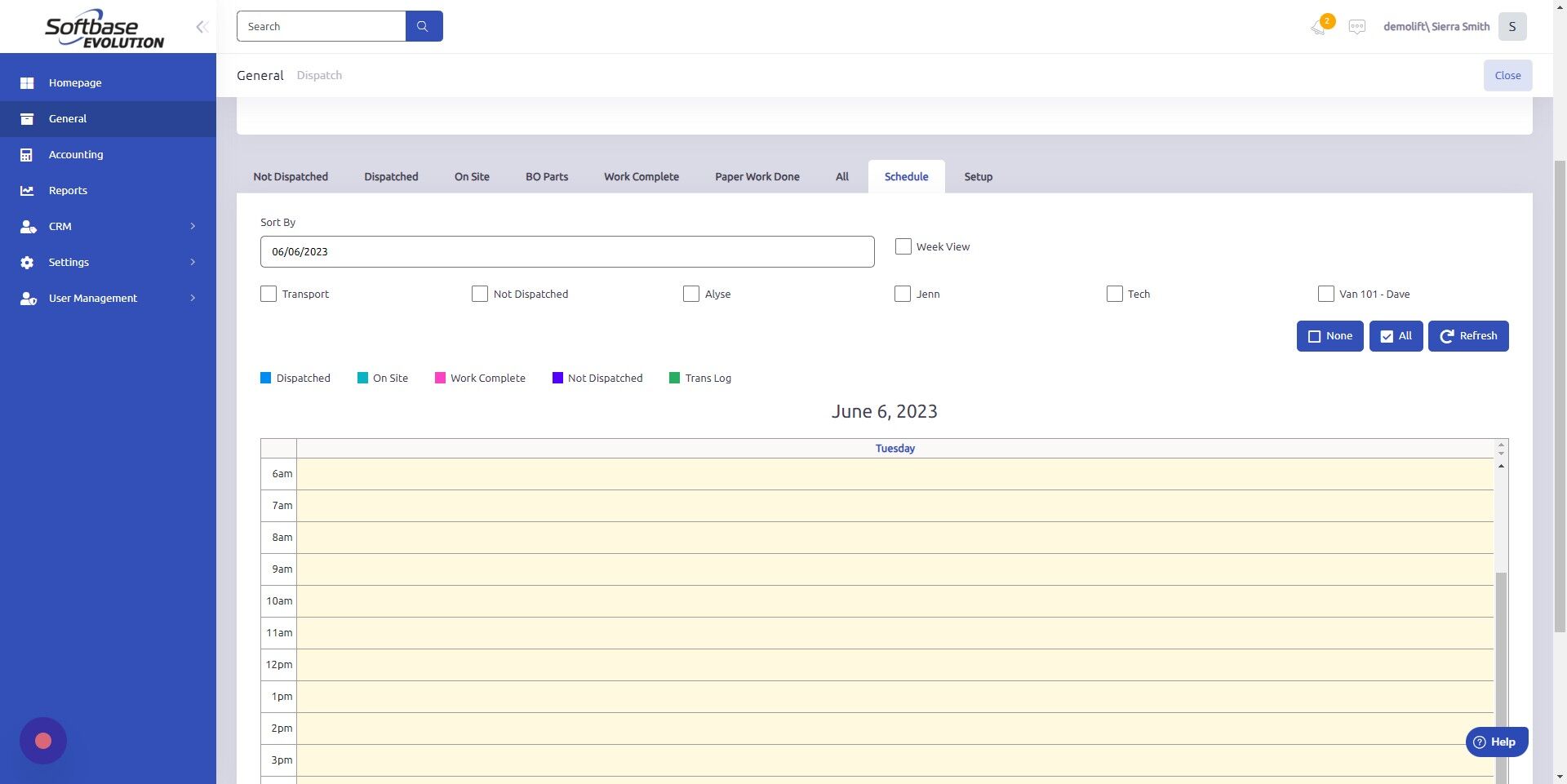Click the Accounting calculator icon
The image size is (1567, 784).
[27, 155]
